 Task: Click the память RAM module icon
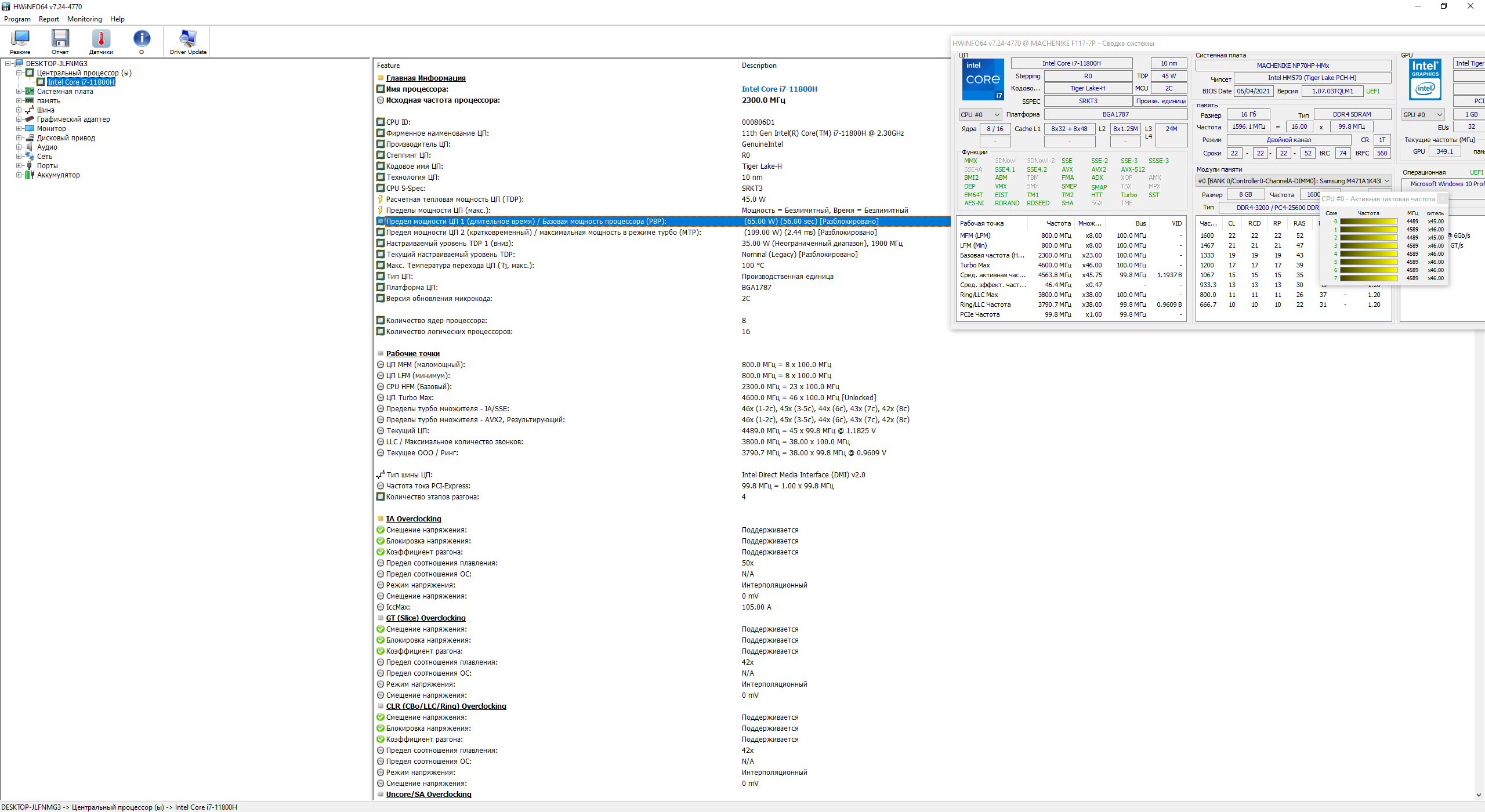(30, 101)
